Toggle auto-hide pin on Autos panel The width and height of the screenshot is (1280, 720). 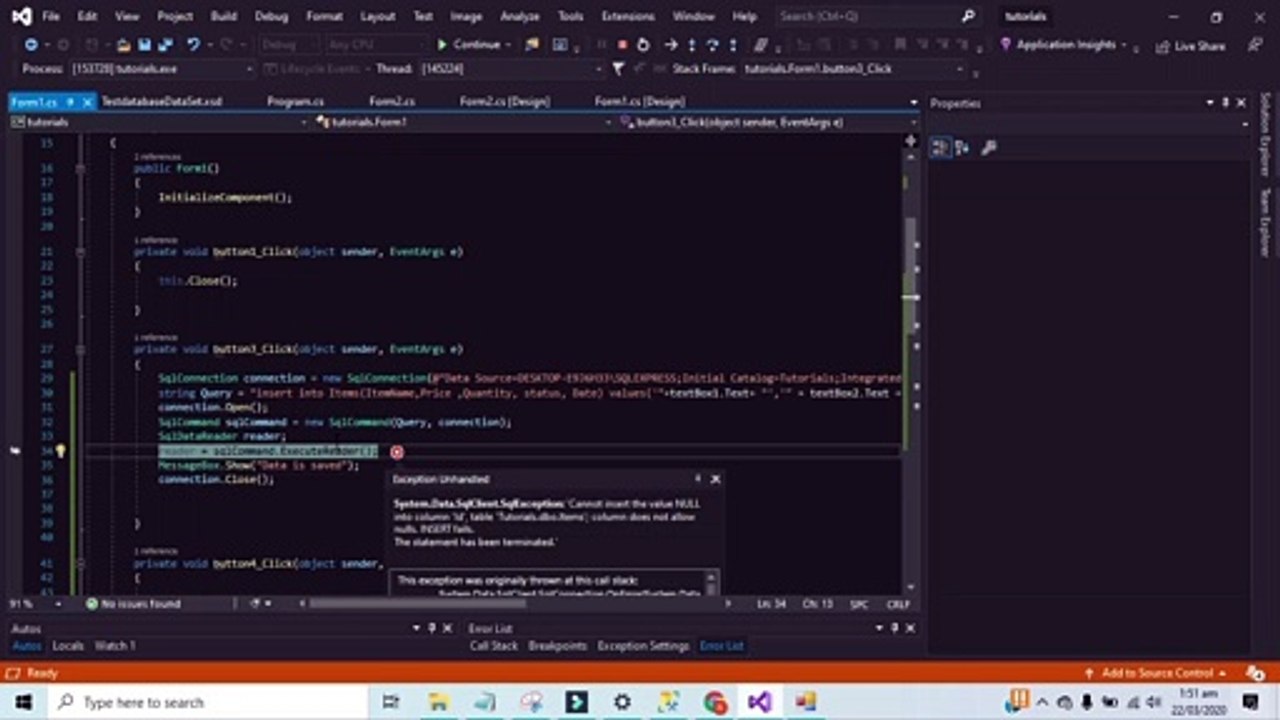click(432, 628)
